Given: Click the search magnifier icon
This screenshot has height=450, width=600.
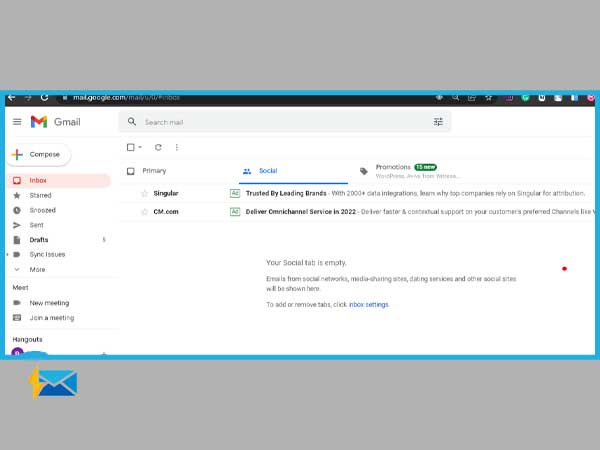Looking at the screenshot, I should tap(132, 122).
